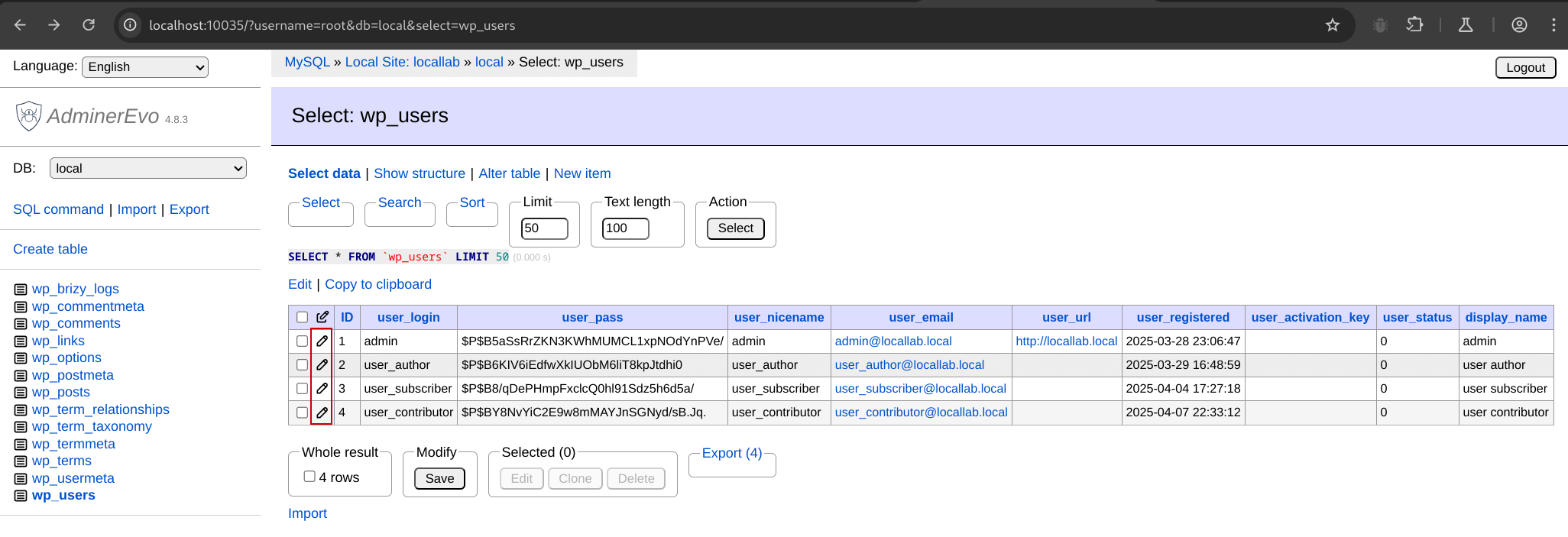Check the admin row checkbox
The image size is (1568, 537).
(302, 341)
